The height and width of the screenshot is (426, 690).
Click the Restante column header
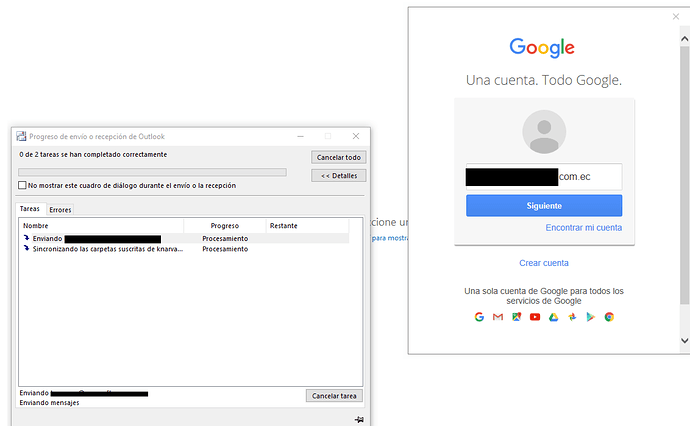[x=307, y=226]
